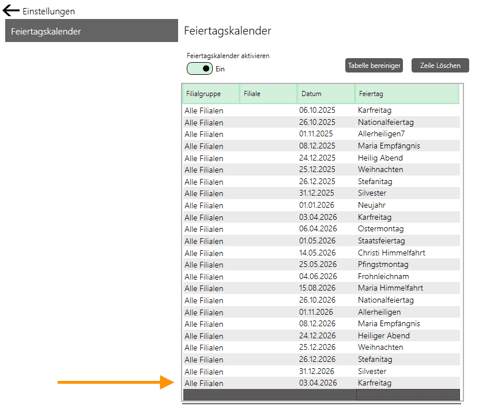Select the Pfingstmontag holiday row

tap(321, 265)
